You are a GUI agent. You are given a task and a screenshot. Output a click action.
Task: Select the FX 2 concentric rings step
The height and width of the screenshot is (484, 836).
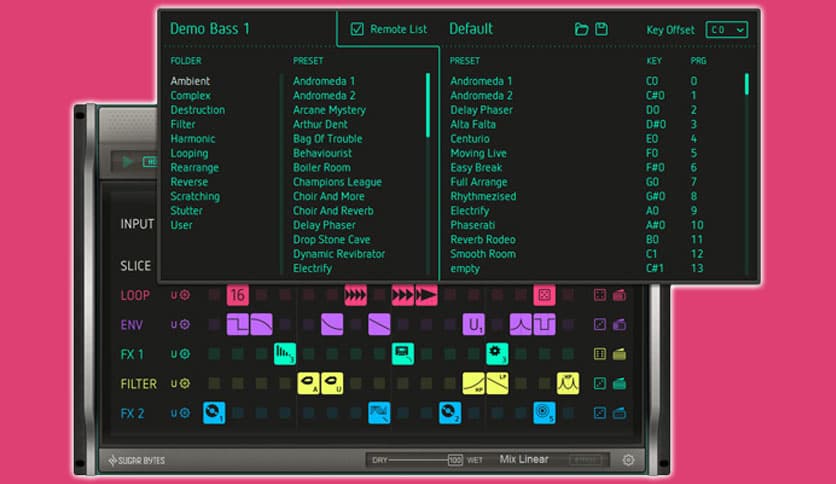pos(544,413)
